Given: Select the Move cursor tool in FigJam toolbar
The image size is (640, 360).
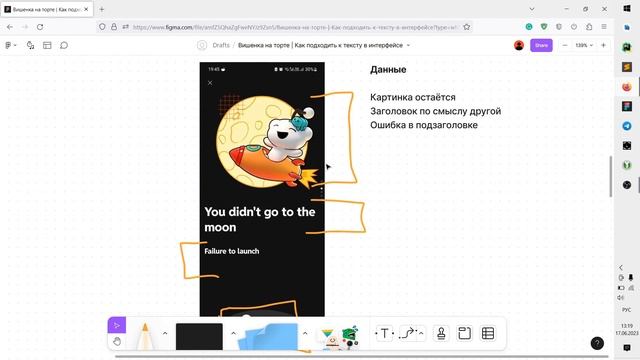Looking at the screenshot, I should pos(117,325).
